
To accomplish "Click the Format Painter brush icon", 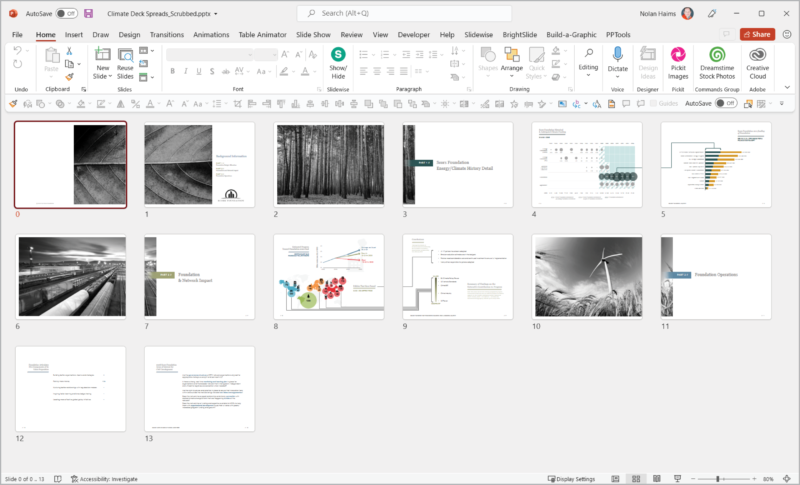I will 69,77.
